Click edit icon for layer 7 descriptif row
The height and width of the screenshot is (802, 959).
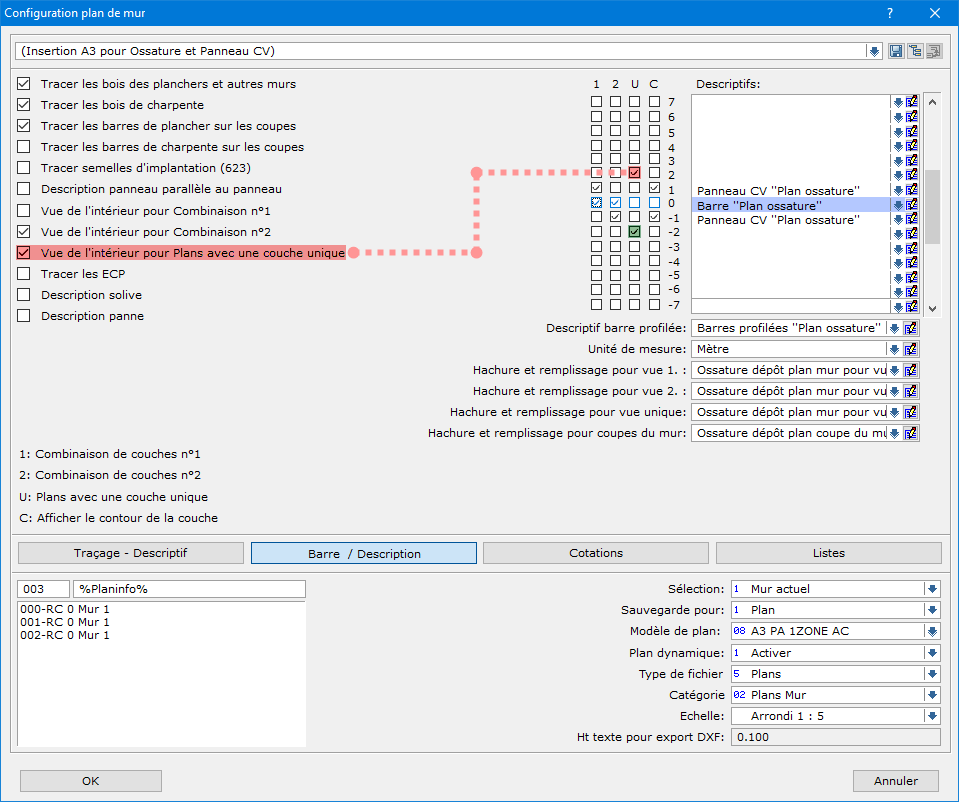(912, 102)
